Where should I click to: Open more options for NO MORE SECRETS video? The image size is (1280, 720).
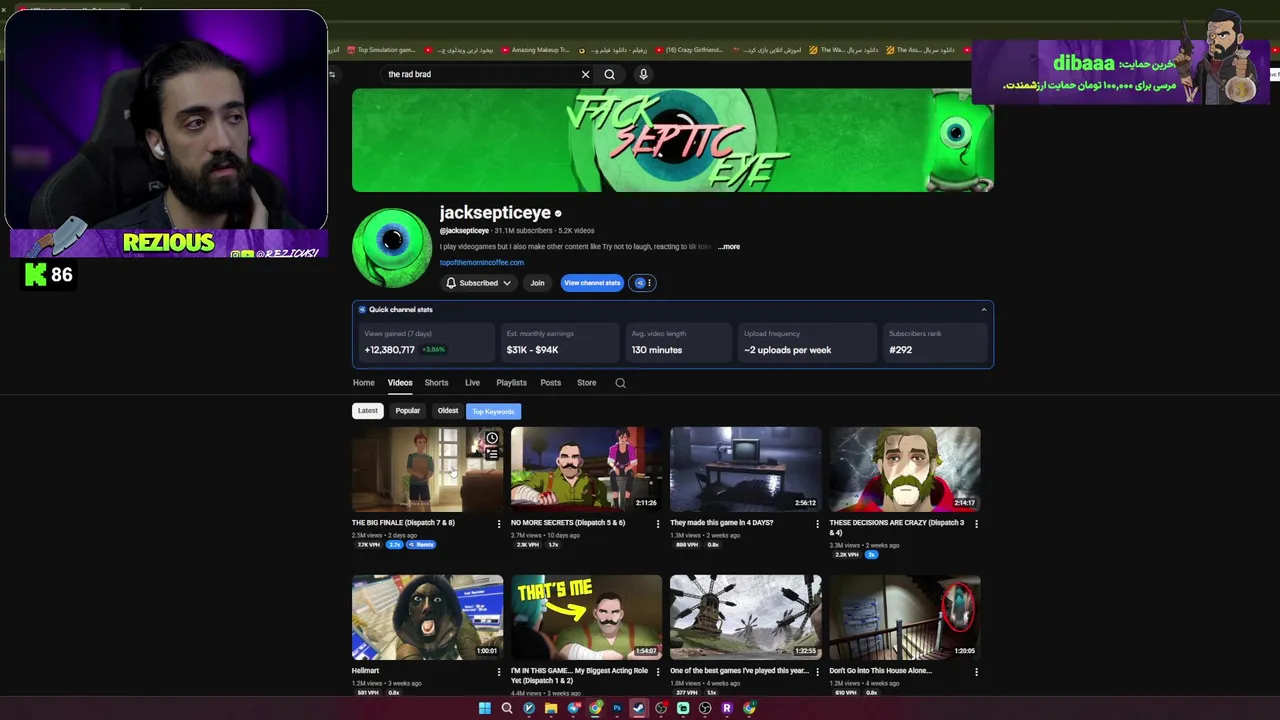click(x=658, y=524)
